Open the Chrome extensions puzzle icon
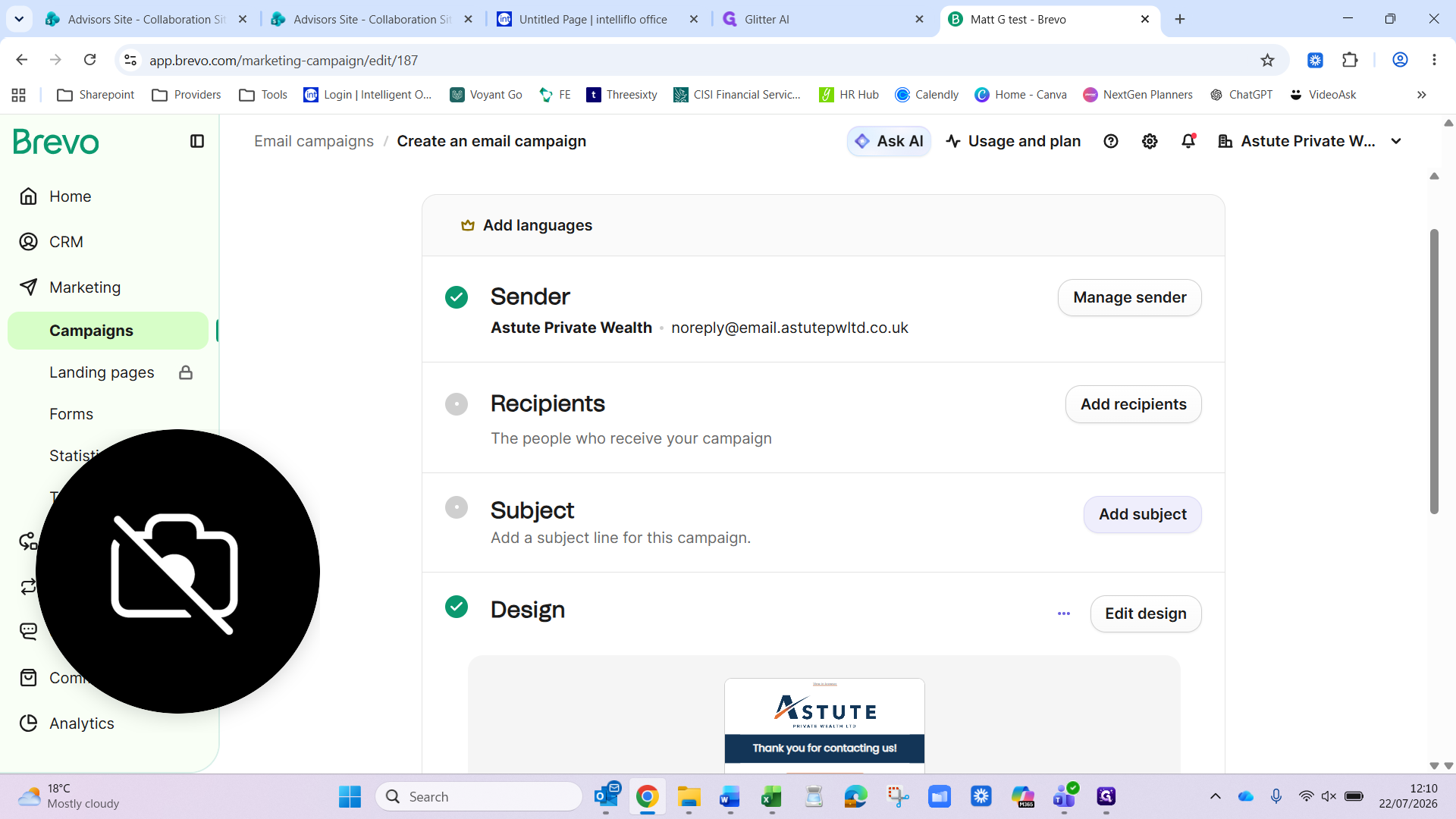This screenshot has width=1456, height=819. click(1350, 60)
